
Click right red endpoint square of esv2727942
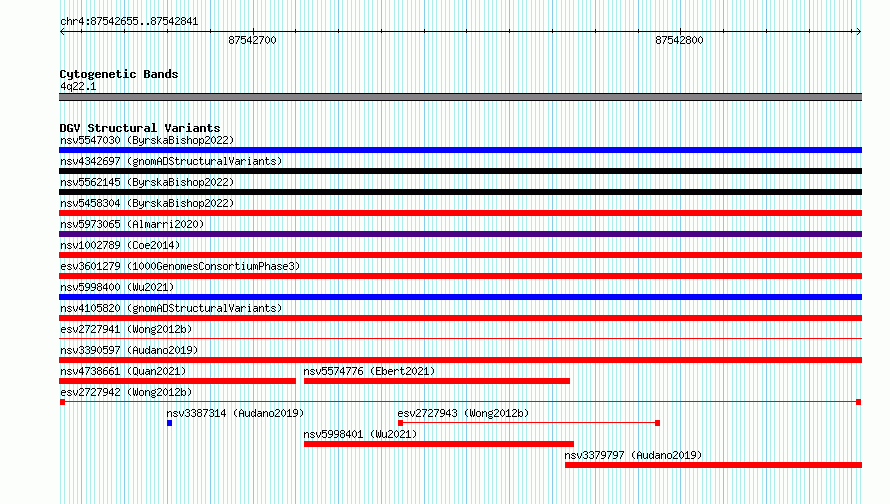pos(859,402)
